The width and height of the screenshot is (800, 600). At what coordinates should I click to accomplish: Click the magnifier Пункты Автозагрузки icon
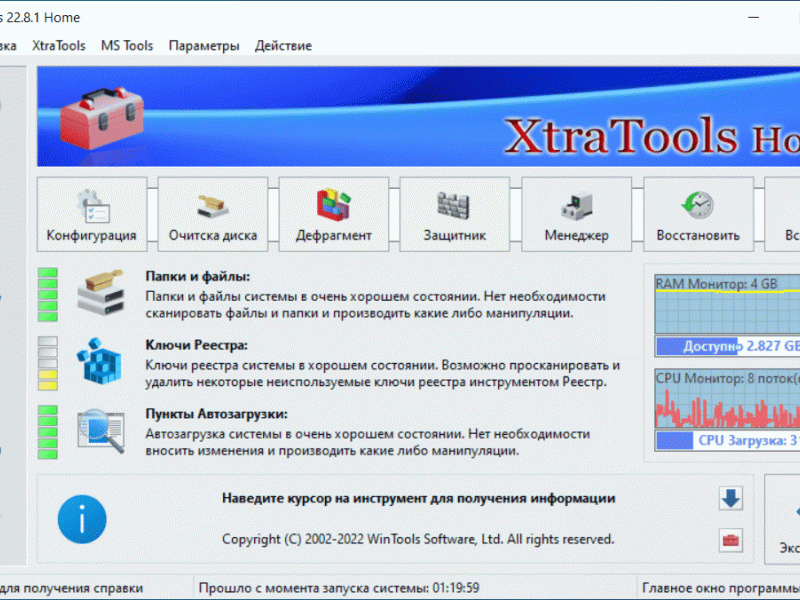pos(101,431)
